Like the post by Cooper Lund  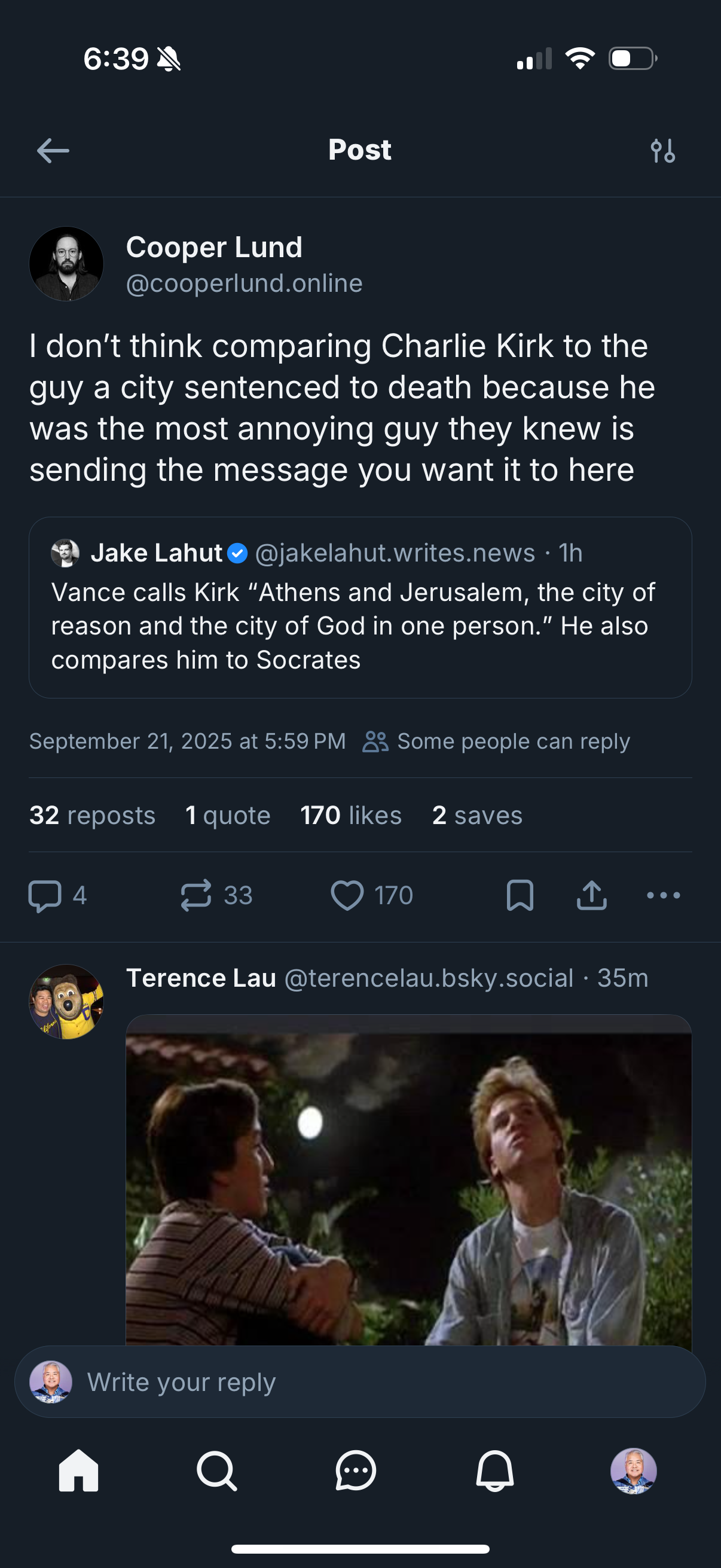[347, 895]
